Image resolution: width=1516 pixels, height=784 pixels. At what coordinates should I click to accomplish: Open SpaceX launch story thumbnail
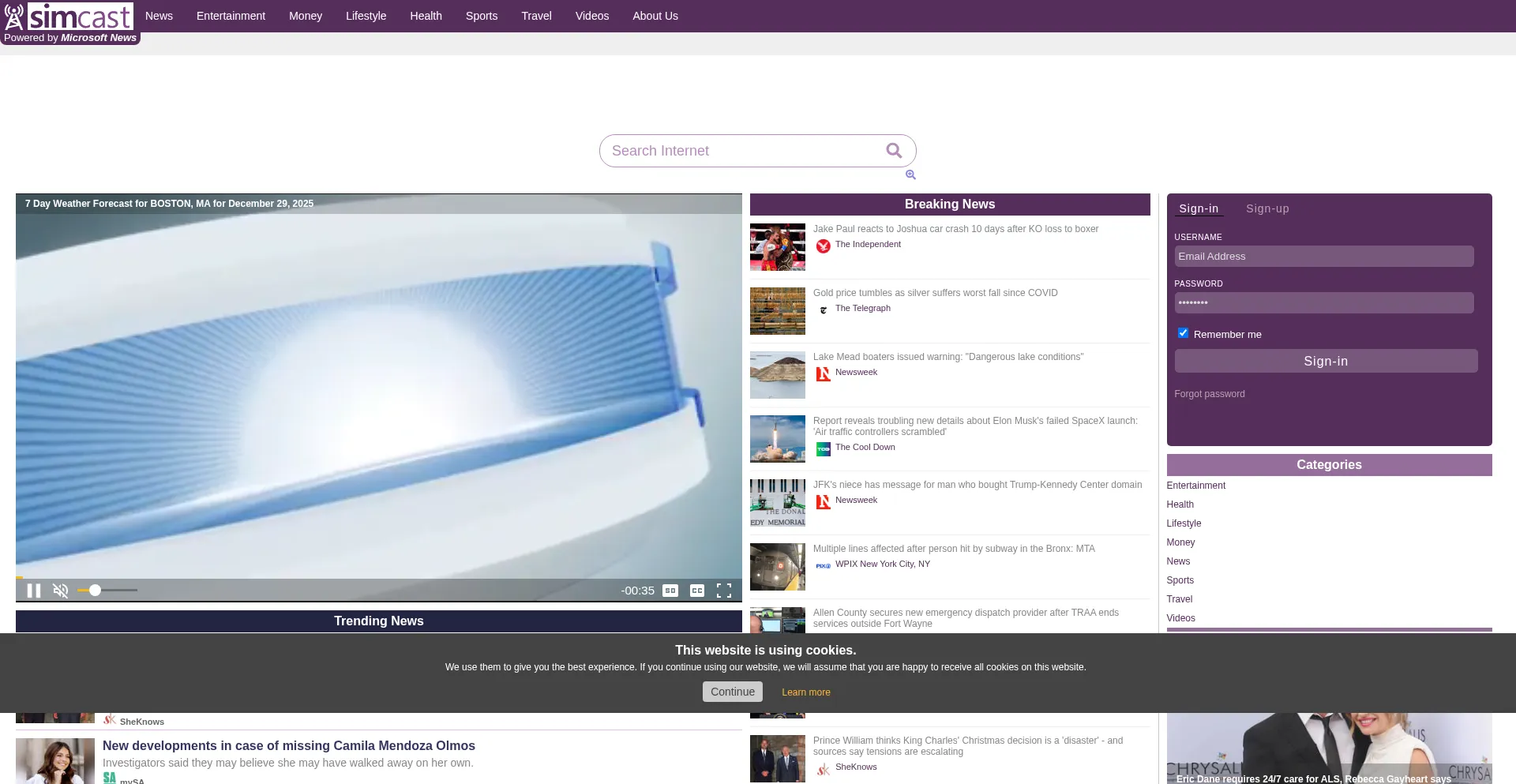(778, 439)
